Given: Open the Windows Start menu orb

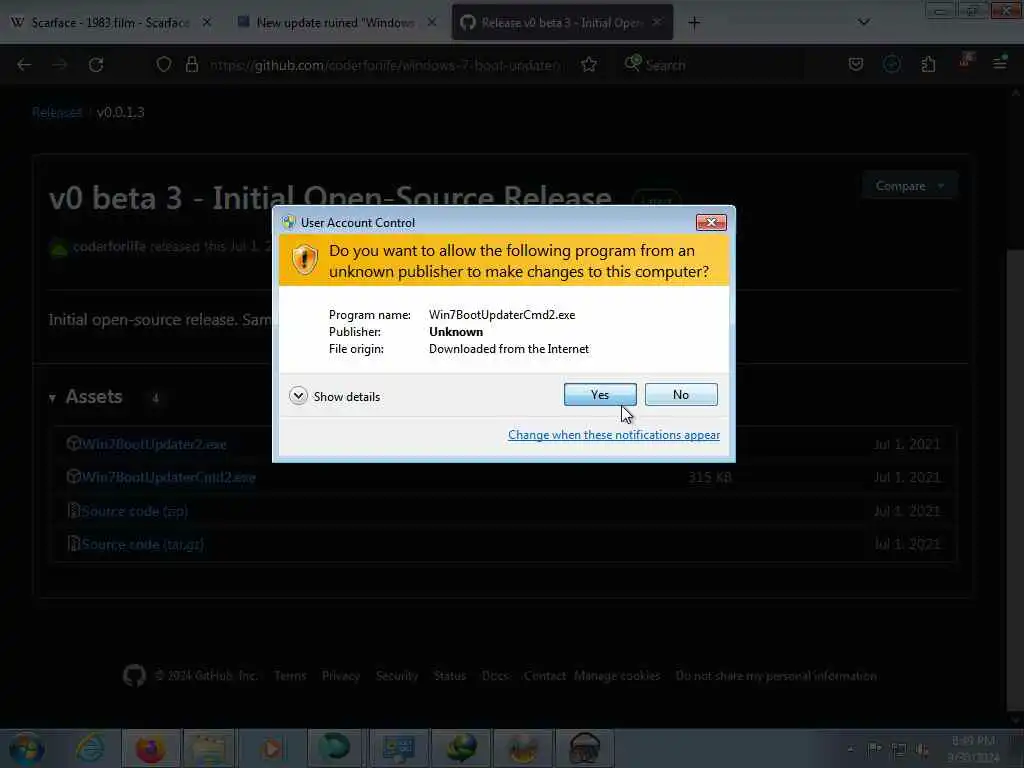Looking at the screenshot, I should pyautogui.click(x=26, y=749).
